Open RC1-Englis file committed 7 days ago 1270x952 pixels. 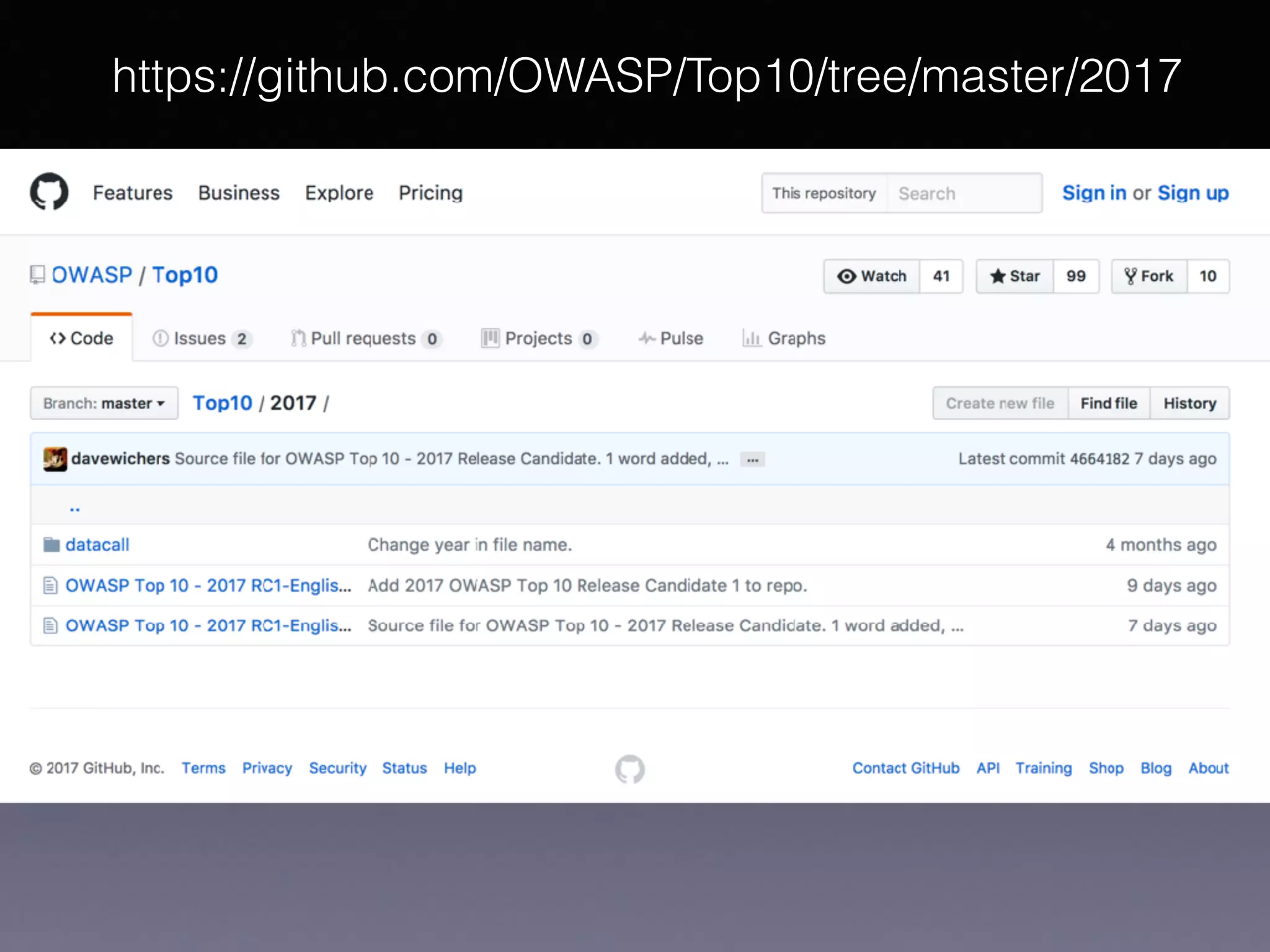tap(208, 626)
